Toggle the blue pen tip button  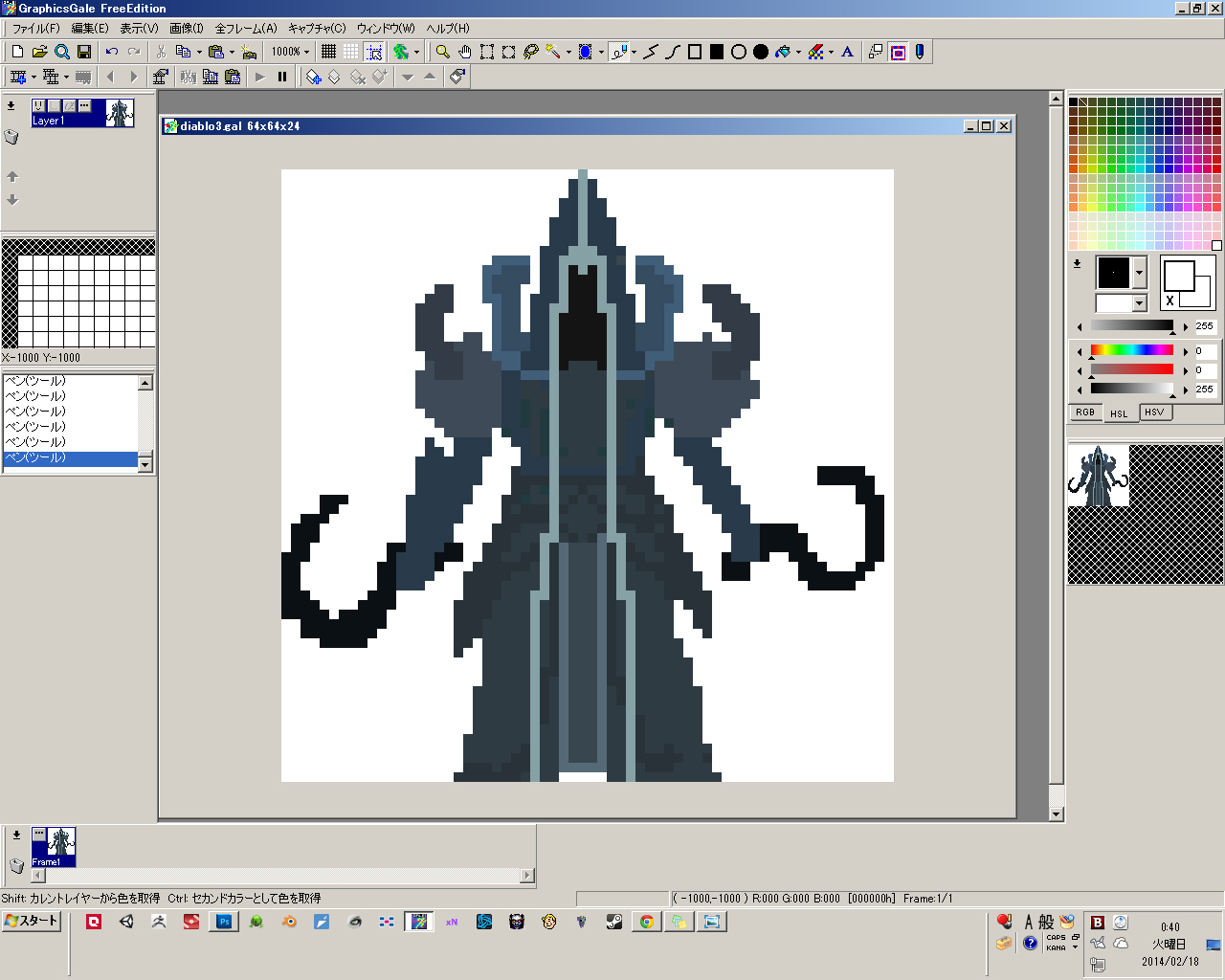(920, 52)
